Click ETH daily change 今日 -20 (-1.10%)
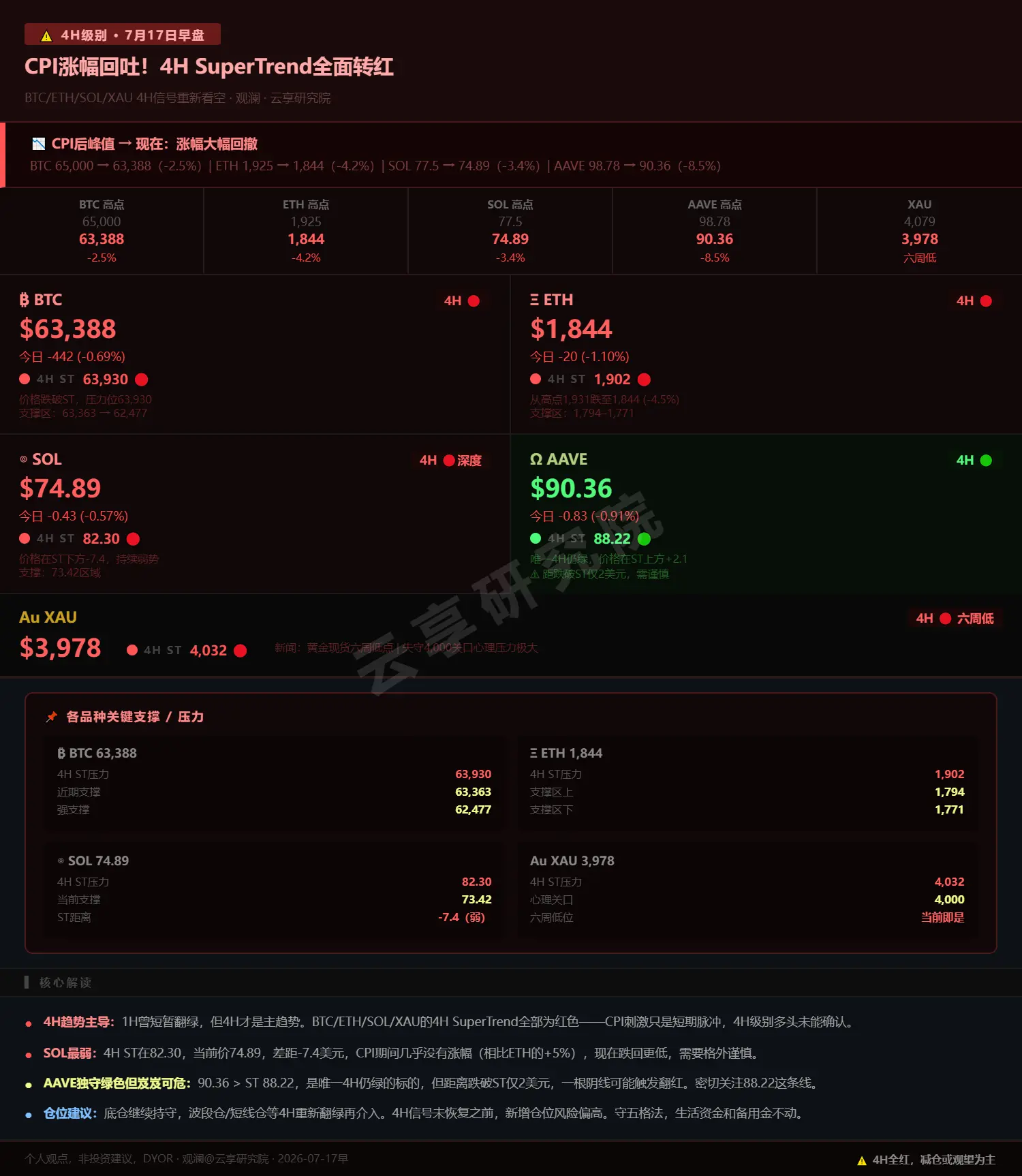1022x1176 pixels. 580,357
